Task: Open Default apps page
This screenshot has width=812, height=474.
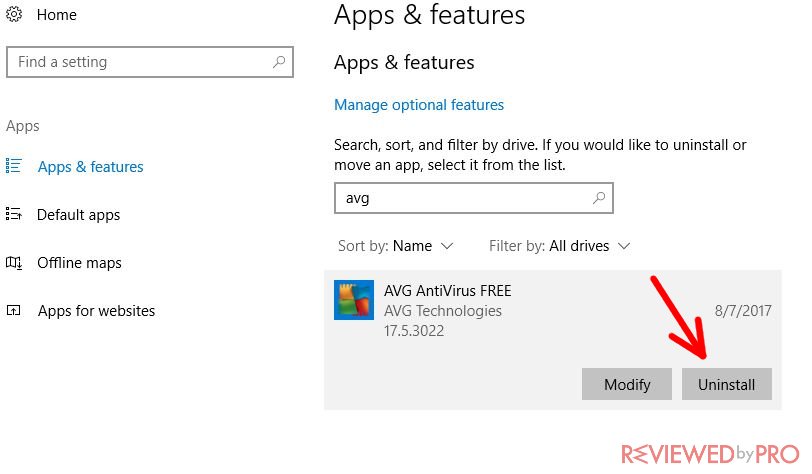Action: pos(78,215)
